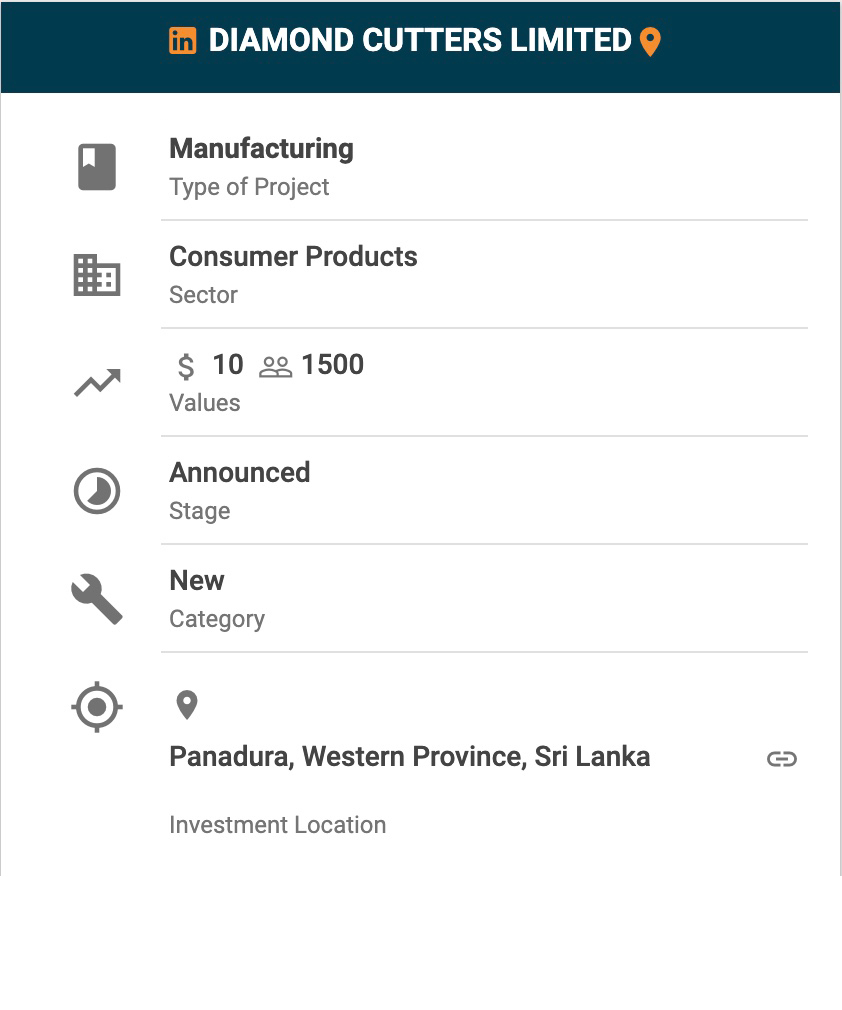The image size is (842, 1010).
Task: Click the 1500 jobs value
Action: coord(333,365)
